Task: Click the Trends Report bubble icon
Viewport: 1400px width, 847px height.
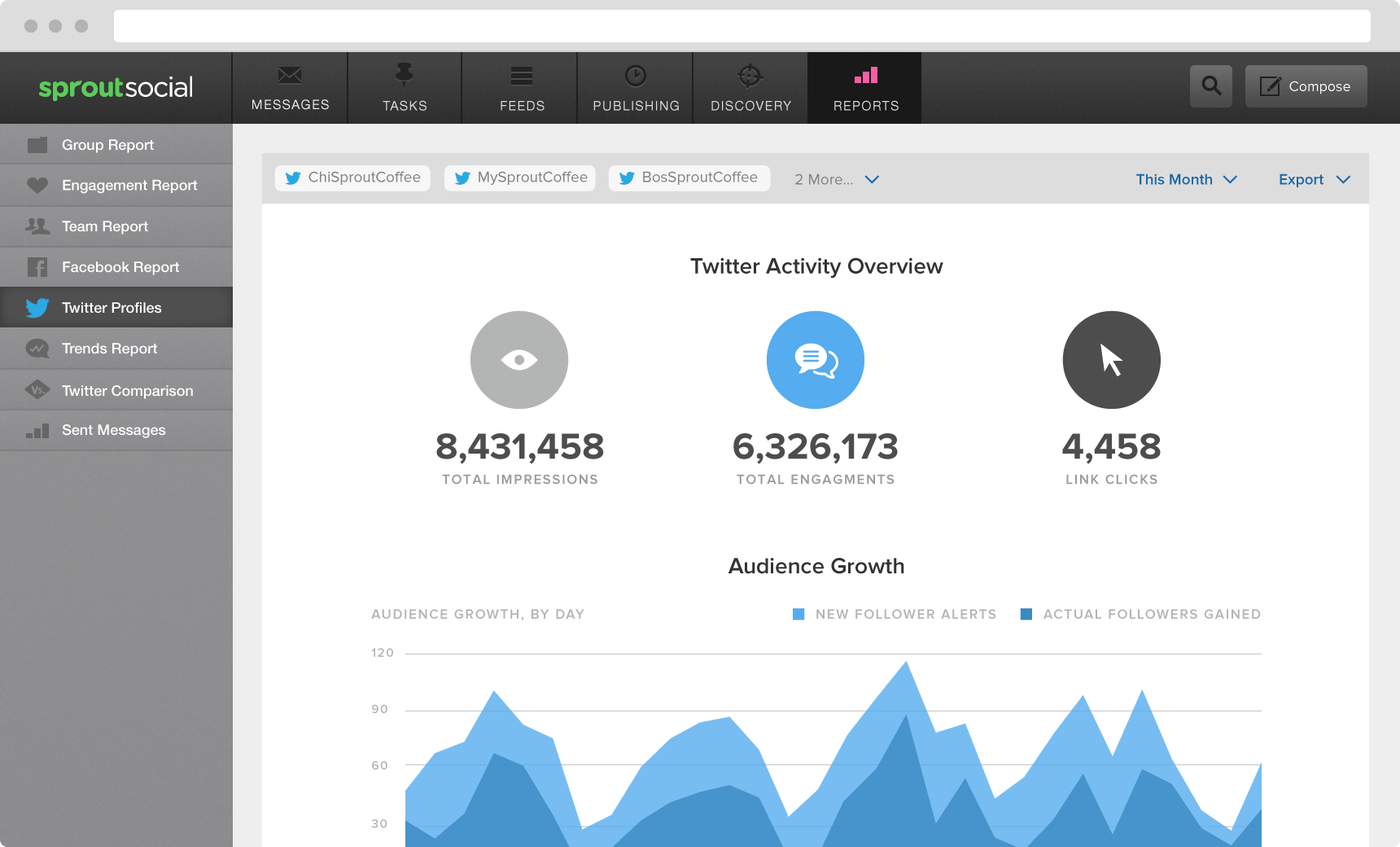Action: pos(37,349)
